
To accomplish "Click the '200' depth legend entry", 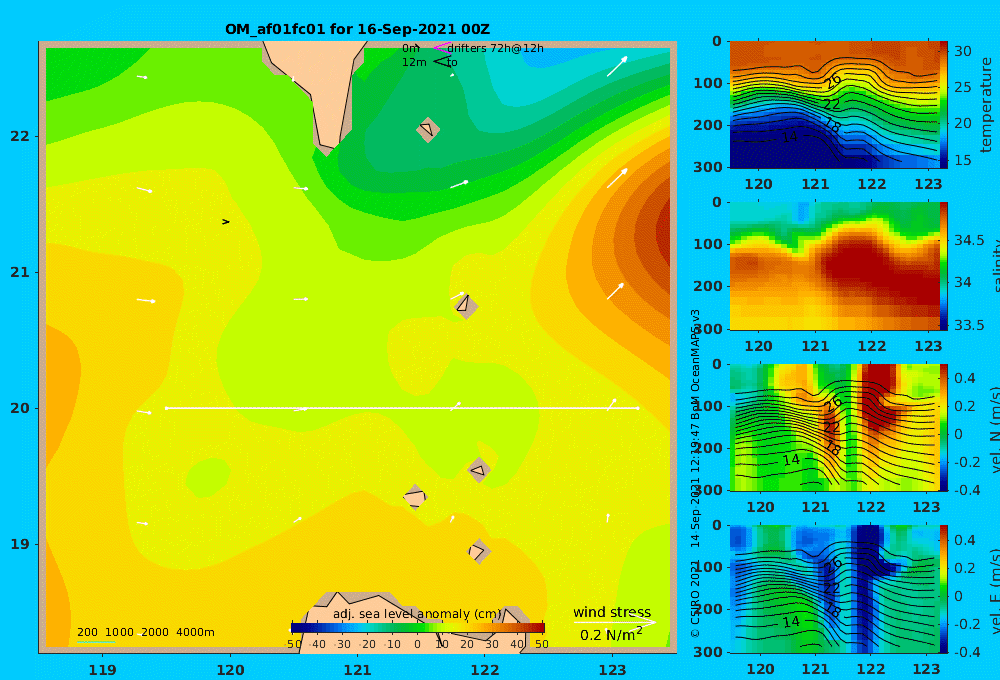I will click(x=87, y=632).
